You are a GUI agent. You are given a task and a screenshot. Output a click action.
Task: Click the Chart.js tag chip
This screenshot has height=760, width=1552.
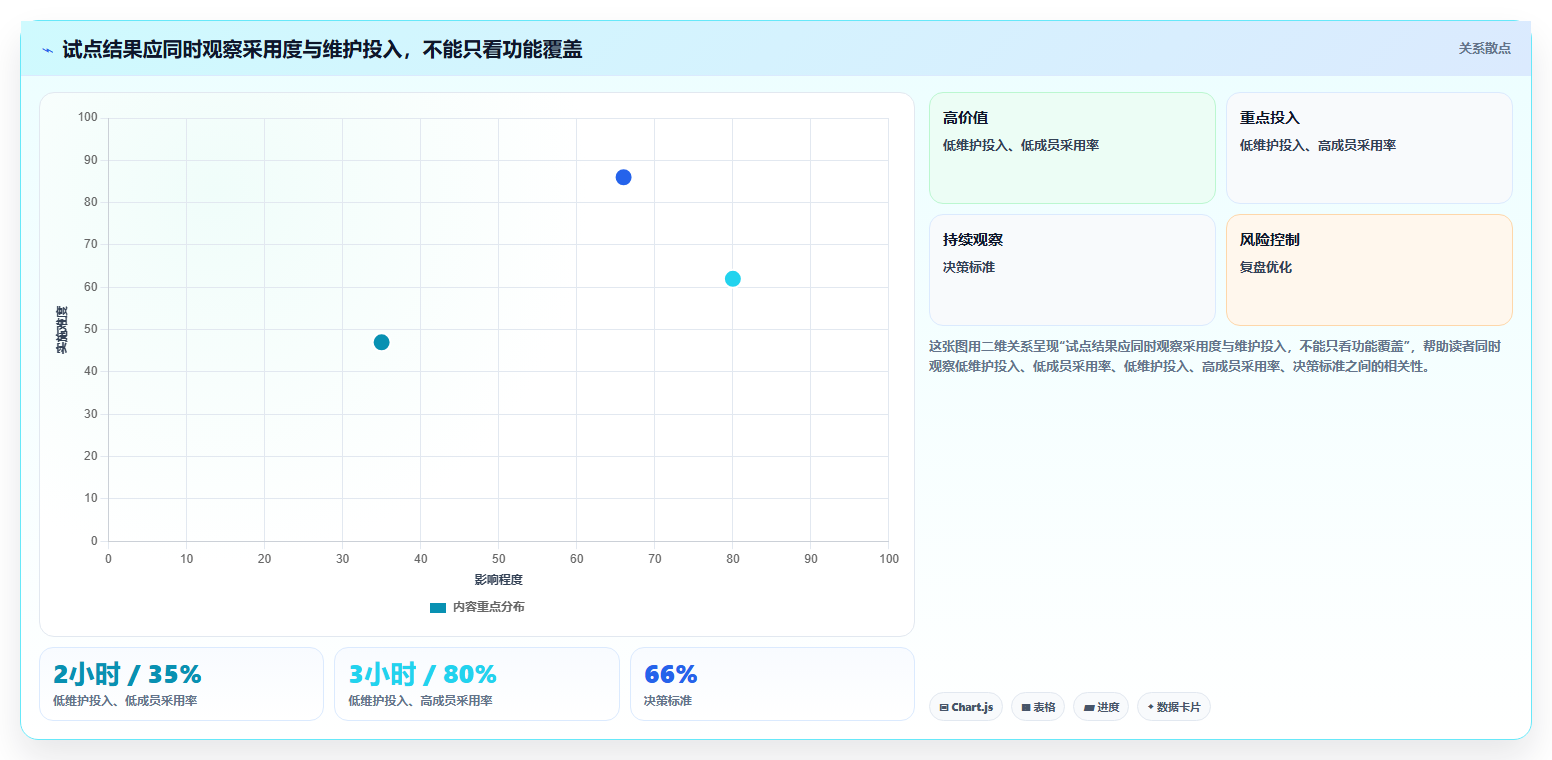(966, 707)
